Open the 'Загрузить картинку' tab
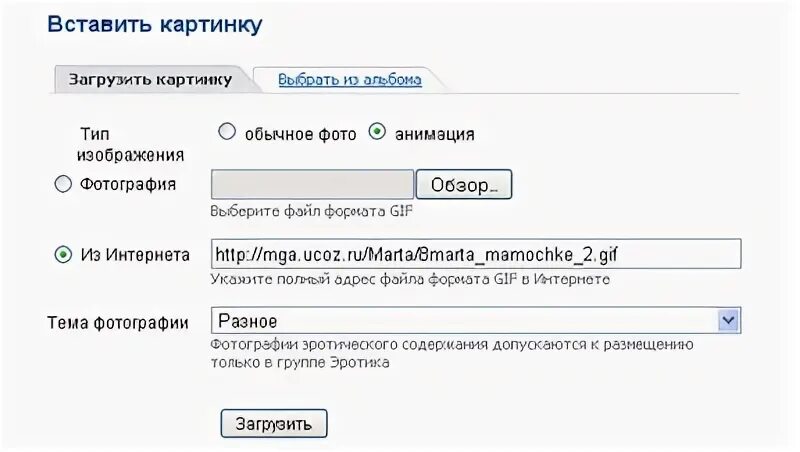800x452 pixels. point(151,80)
